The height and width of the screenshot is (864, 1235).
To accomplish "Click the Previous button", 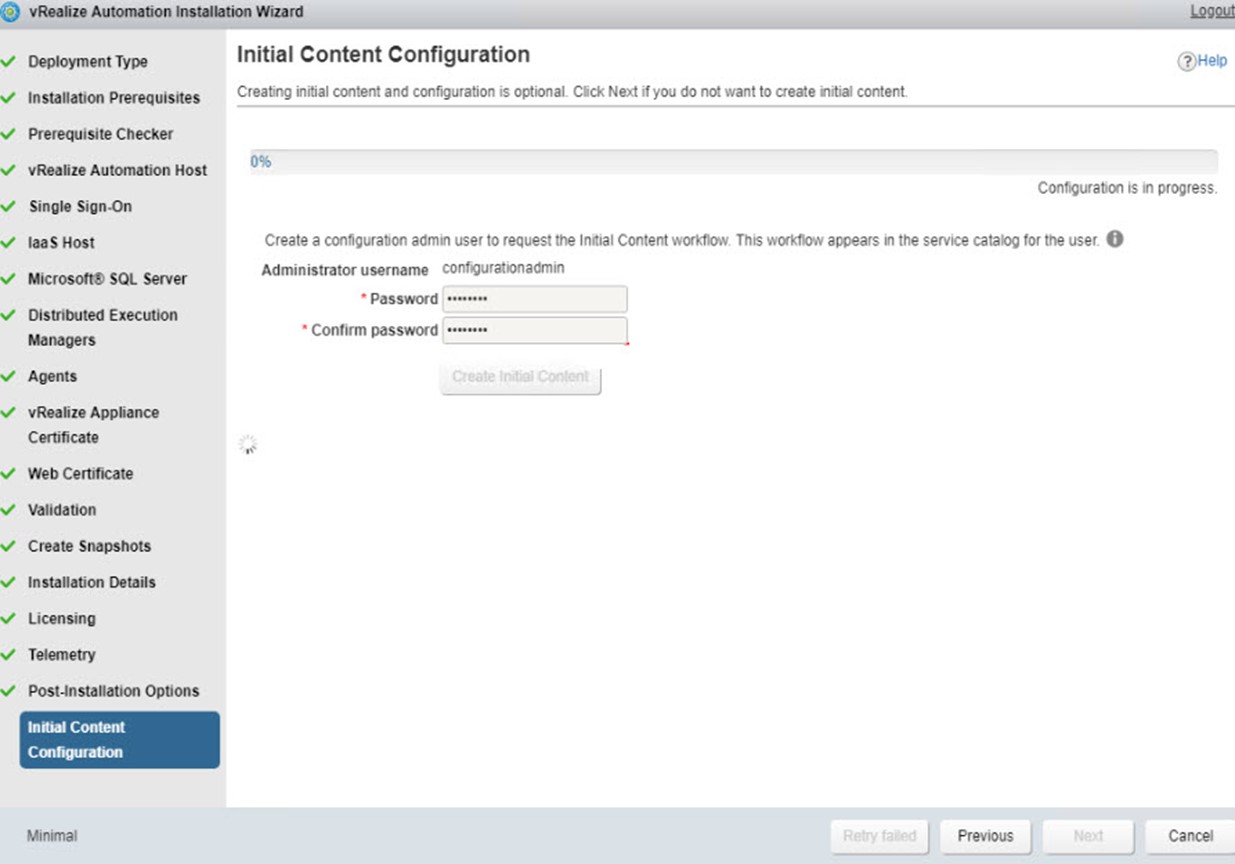I will (985, 836).
